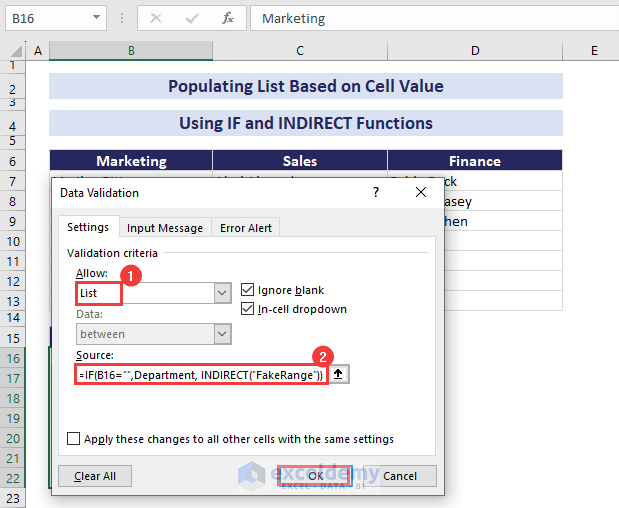
Task: Click the formula bar Cancel X icon
Action: point(157,18)
